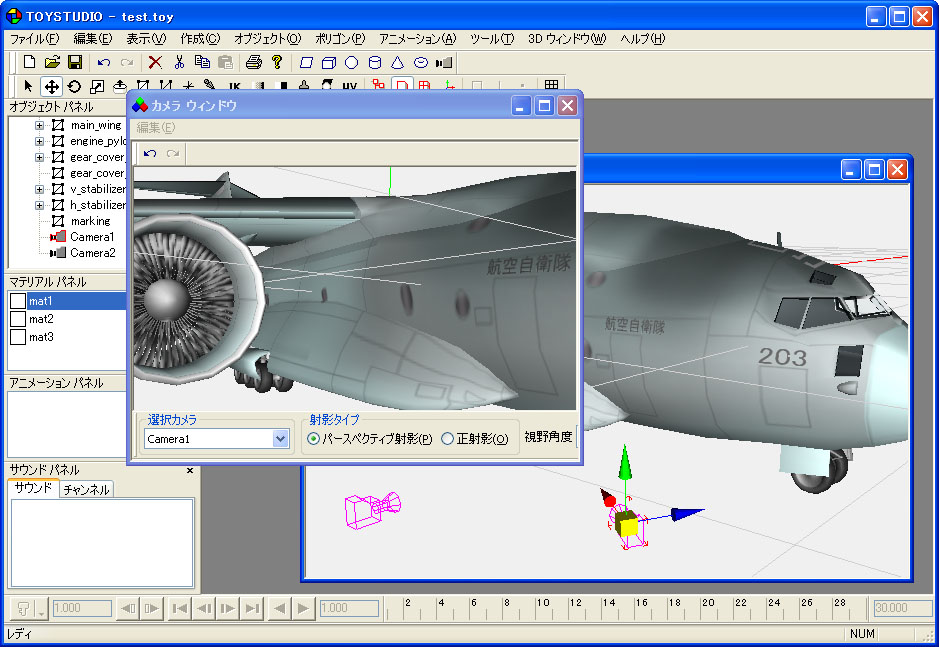The height and width of the screenshot is (647, 939).
Task: Create a new file with the blank page icon
Action: tap(29, 62)
